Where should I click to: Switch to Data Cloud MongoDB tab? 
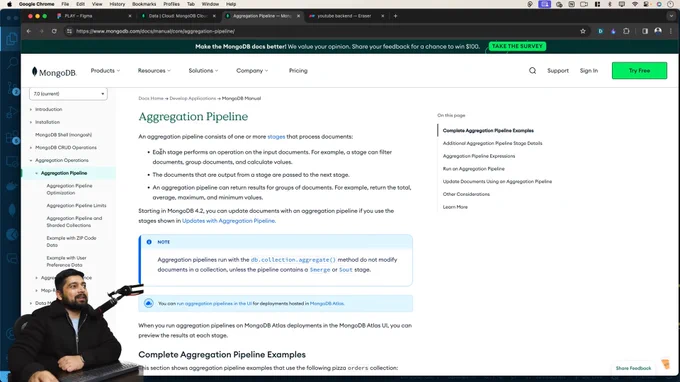(178, 16)
